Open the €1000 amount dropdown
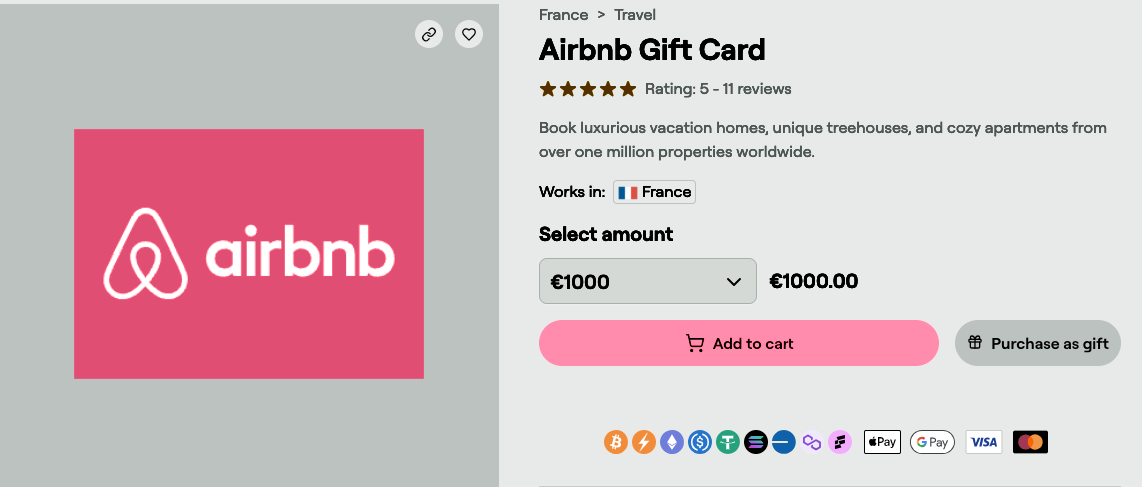 pos(647,282)
